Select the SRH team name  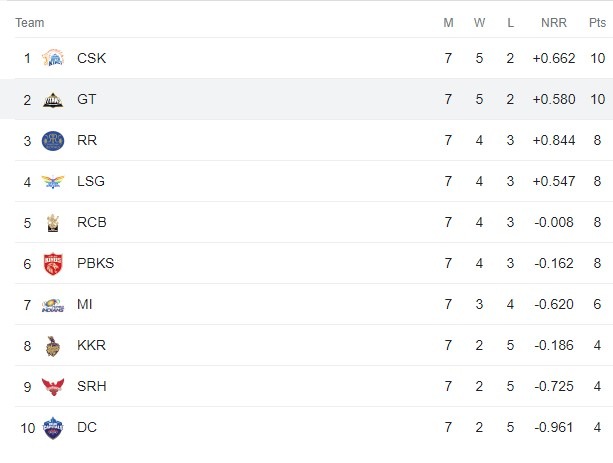[x=91, y=386]
